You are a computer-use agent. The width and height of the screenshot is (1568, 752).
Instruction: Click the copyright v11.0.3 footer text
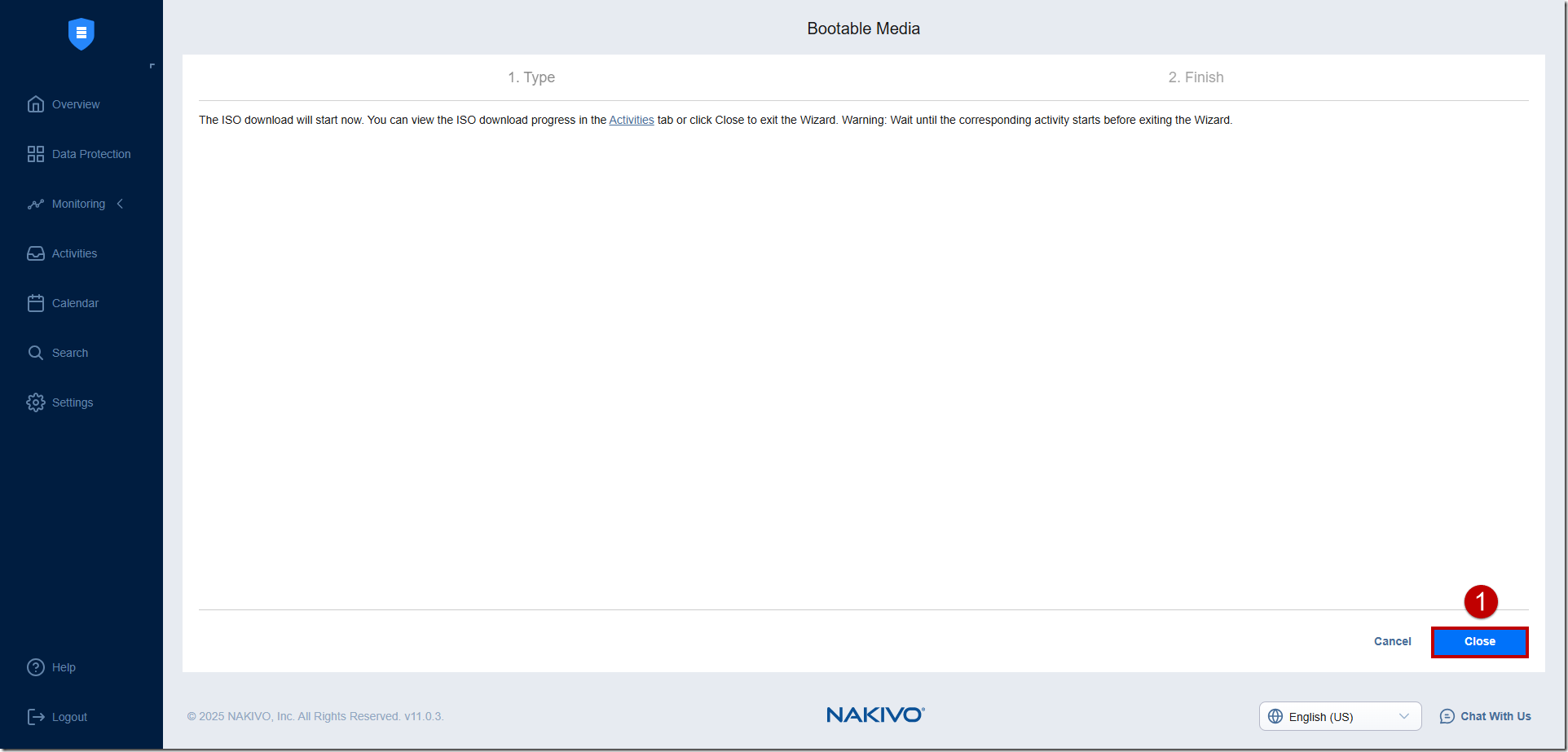(x=315, y=716)
